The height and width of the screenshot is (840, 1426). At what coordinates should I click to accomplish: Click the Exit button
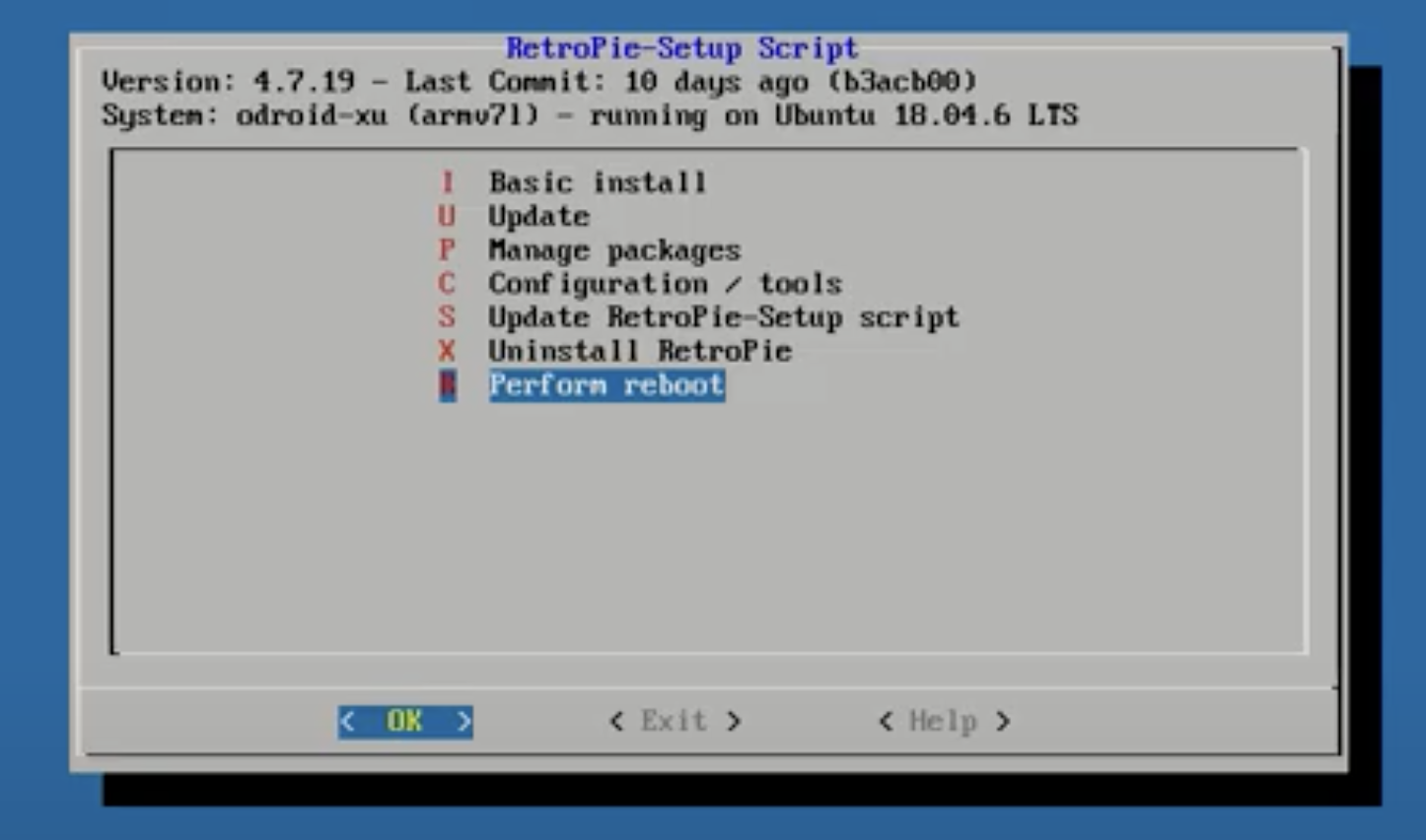pos(675,722)
